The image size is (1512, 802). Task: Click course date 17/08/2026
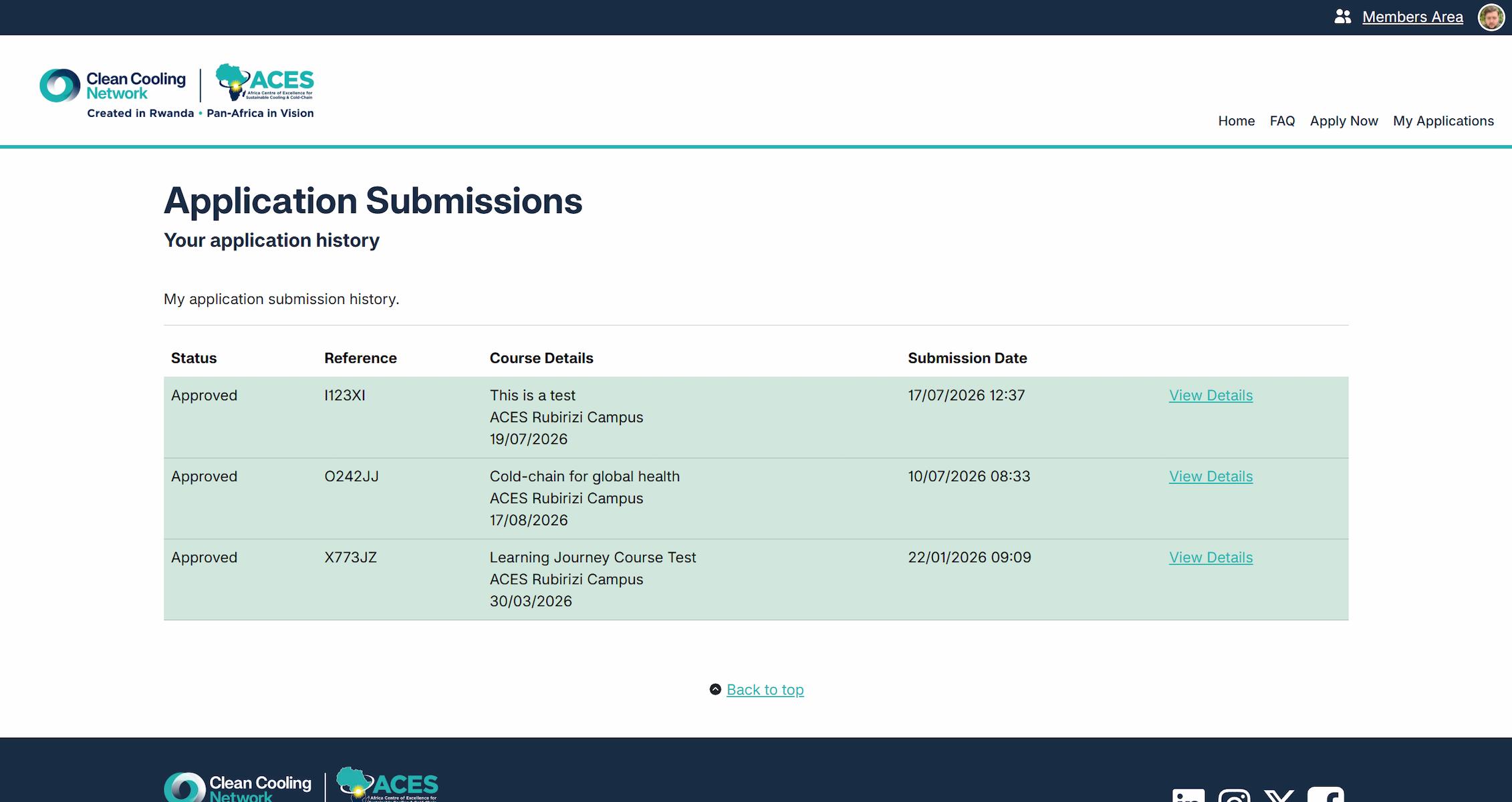tap(528, 520)
